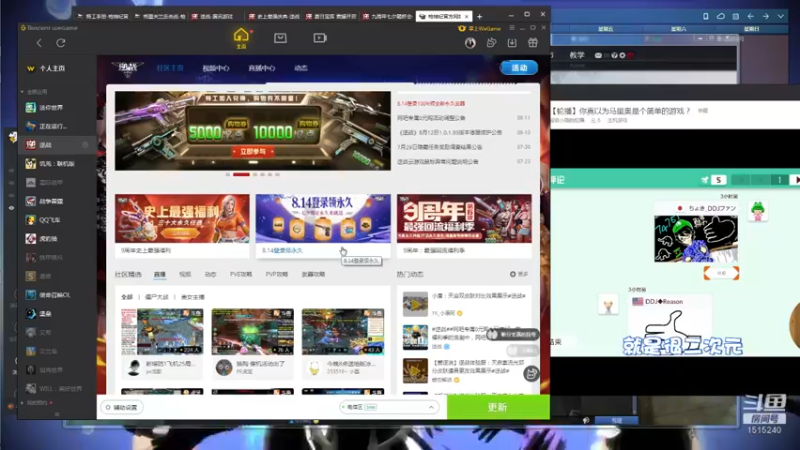The image size is (800, 450).
Task: Close the active browser tab
Action: (466, 17)
